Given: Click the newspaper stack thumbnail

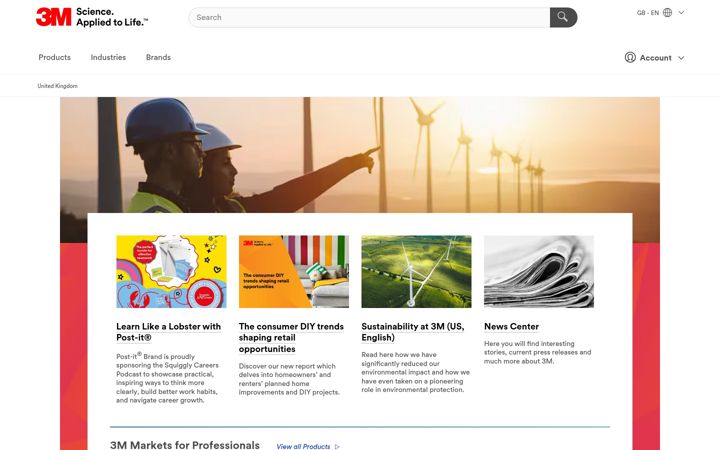Looking at the screenshot, I should (539, 271).
